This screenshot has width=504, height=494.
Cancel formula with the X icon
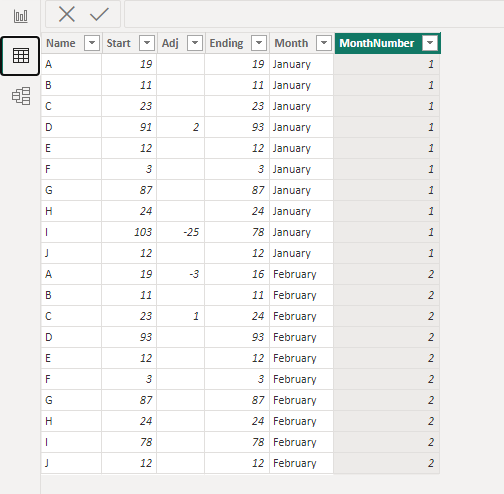[x=67, y=14]
